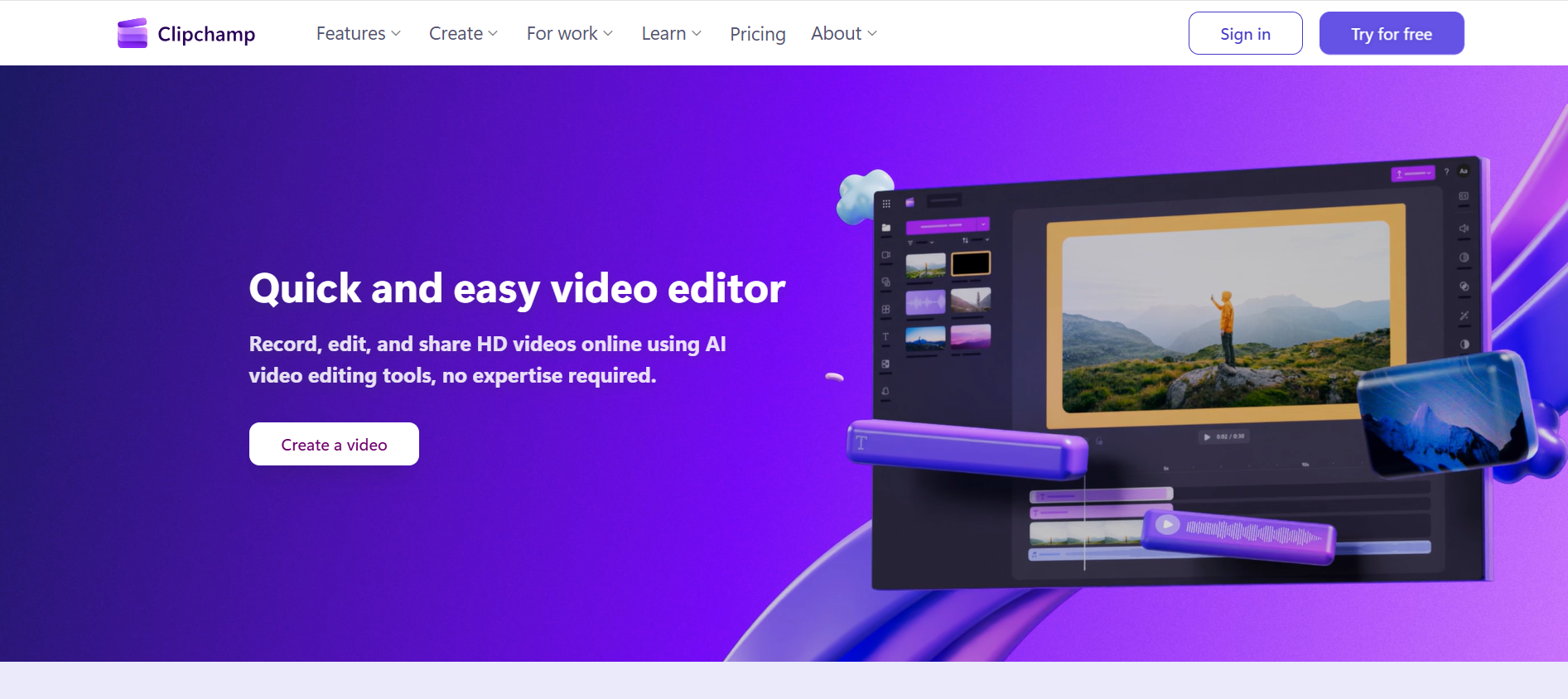This screenshot has height=699, width=1568.
Task: Click the Create a video button
Action: coord(334,445)
